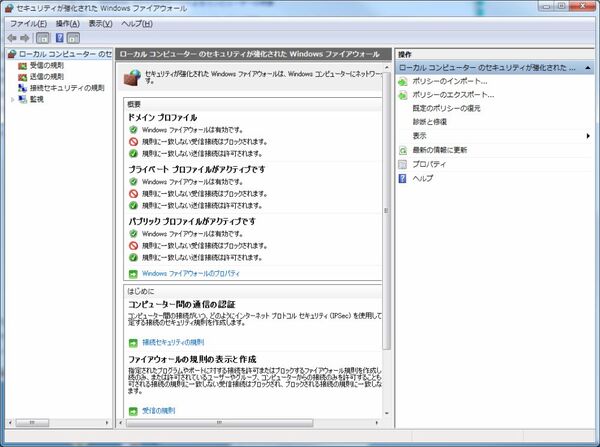Open プロパティ from the action pane
600x447 pixels.
pos(429,164)
